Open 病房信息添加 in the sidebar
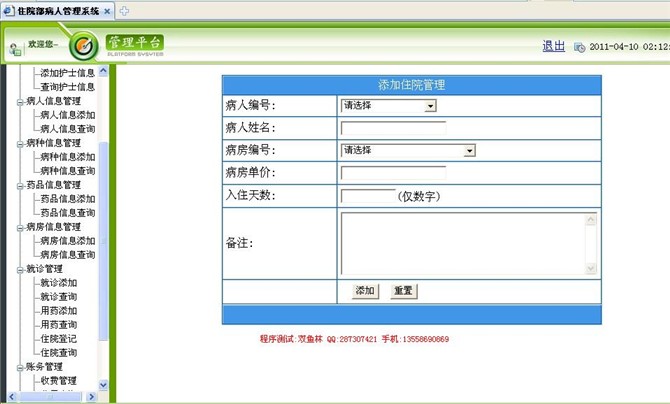This screenshot has width=670, height=404. 68,241
